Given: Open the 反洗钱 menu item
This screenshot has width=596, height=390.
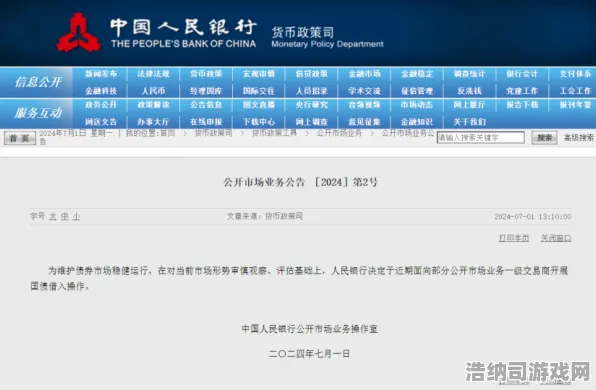Looking at the screenshot, I should (x=469, y=91).
